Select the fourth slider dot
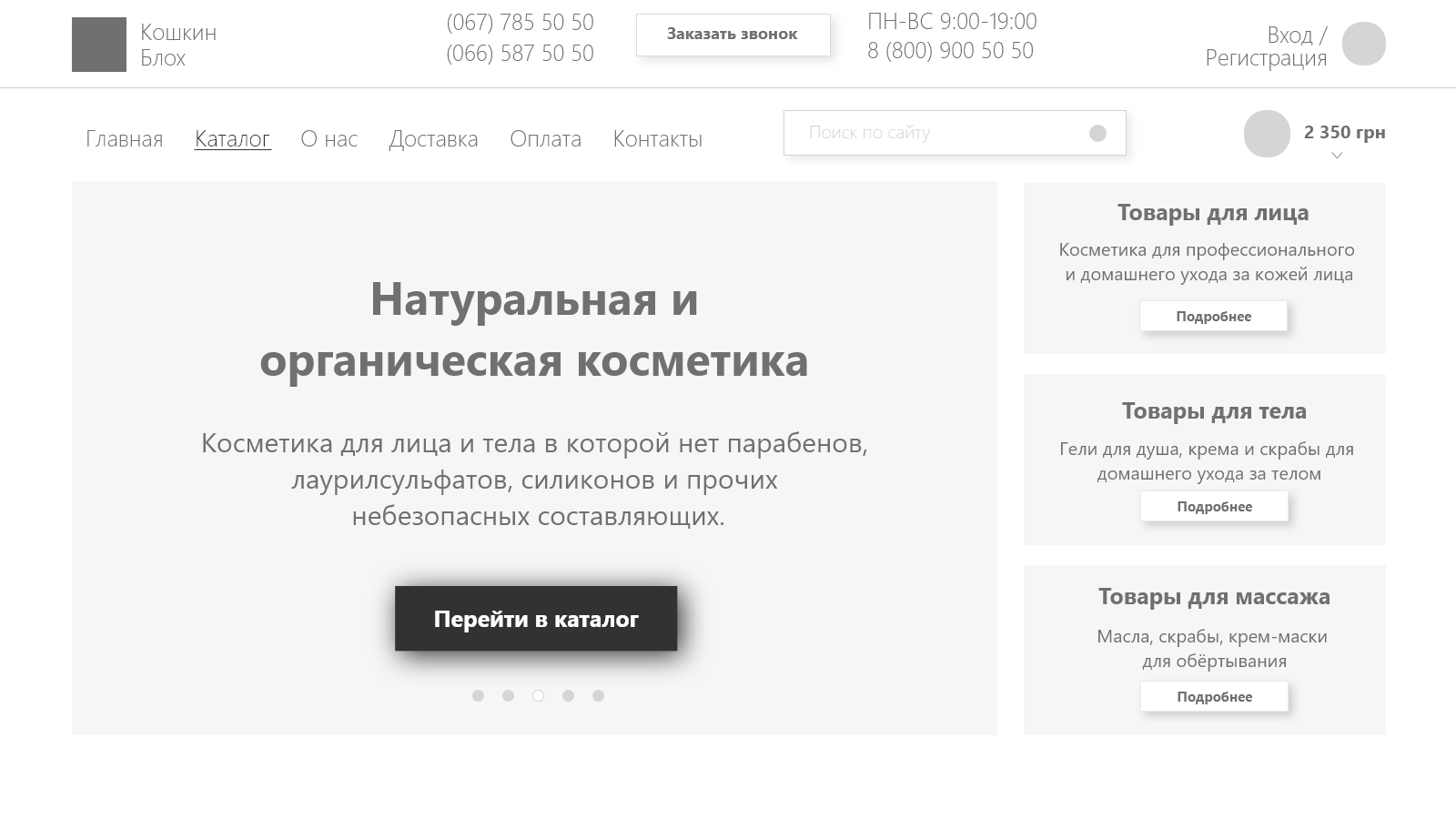 coord(568,696)
